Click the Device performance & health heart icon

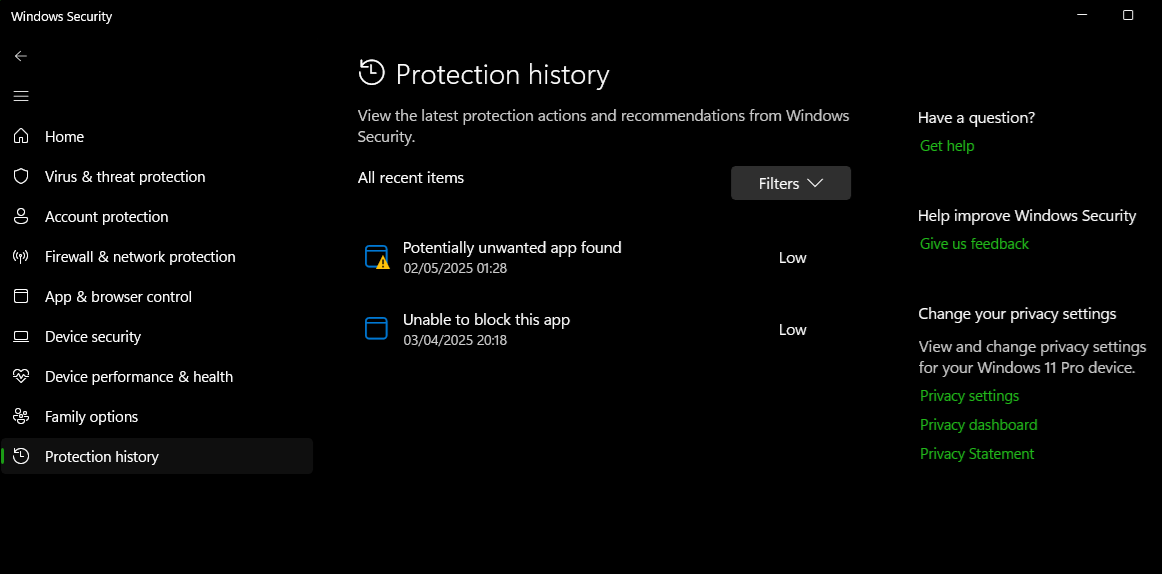click(21, 376)
